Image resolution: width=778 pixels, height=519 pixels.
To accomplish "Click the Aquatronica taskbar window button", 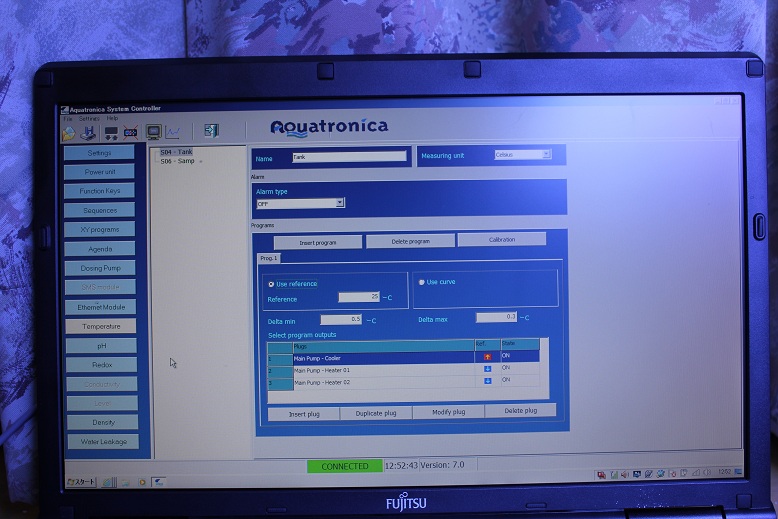I will (158, 482).
